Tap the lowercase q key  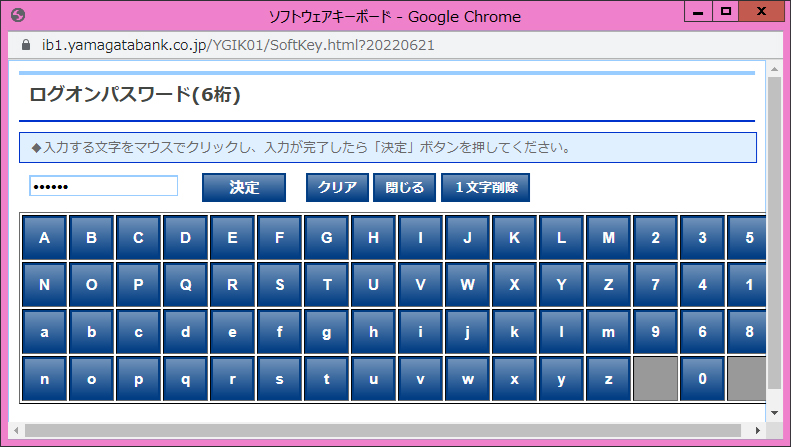186,379
